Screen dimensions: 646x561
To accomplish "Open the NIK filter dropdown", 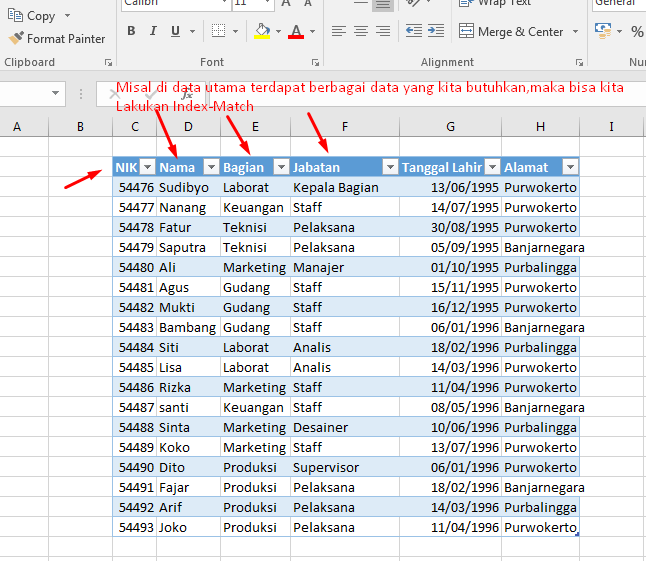I will tap(147, 167).
